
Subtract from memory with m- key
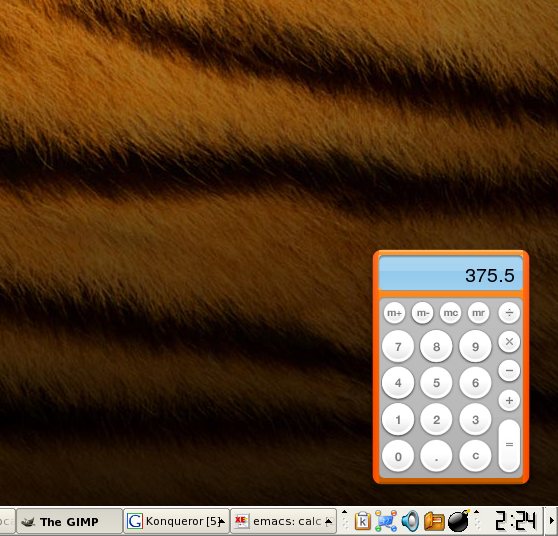tap(422, 313)
